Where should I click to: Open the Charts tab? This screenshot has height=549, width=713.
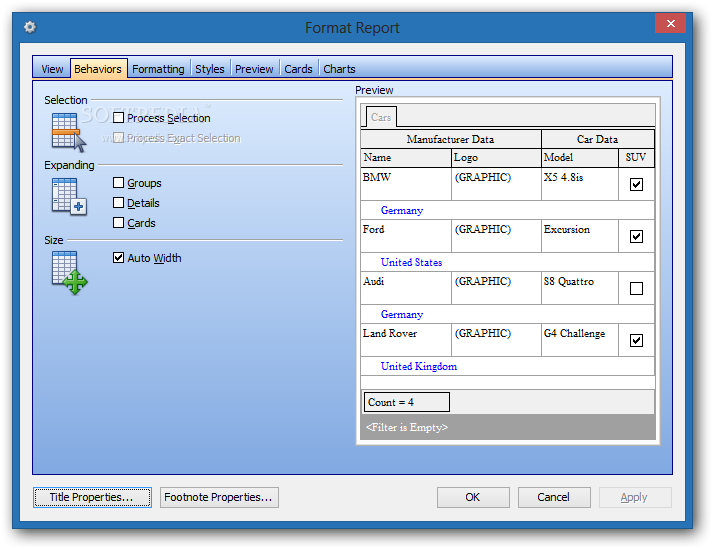tap(339, 69)
